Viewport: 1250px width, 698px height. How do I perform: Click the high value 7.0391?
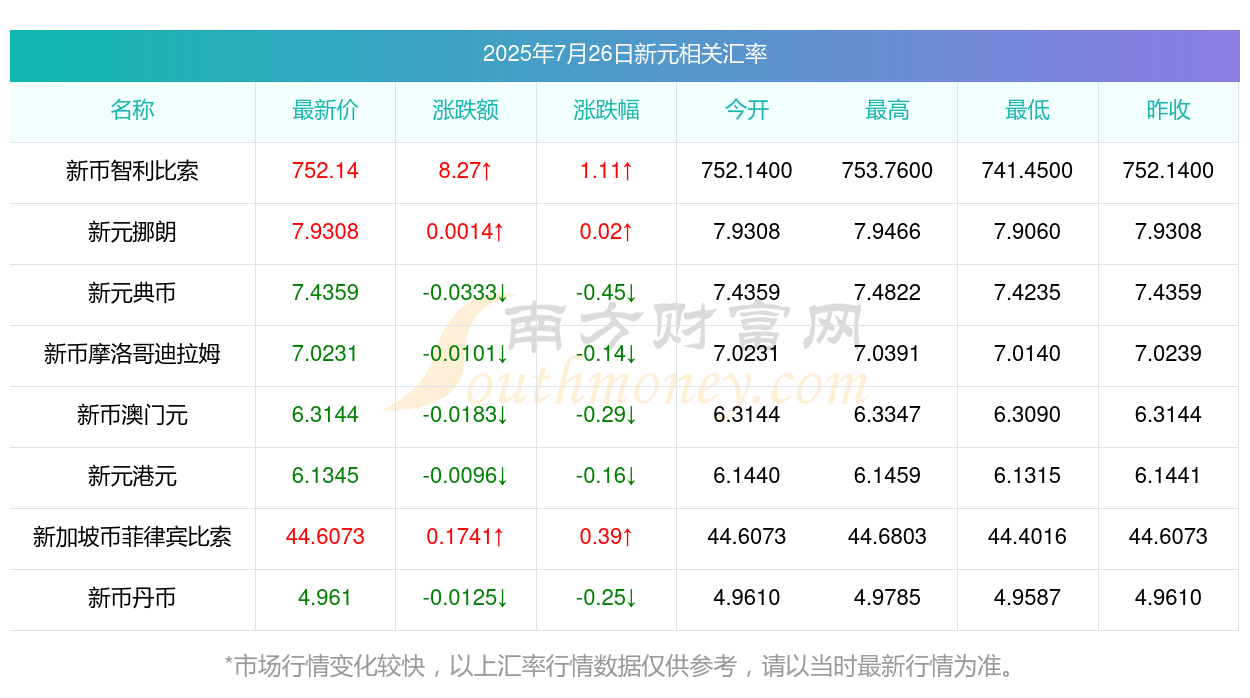(x=887, y=354)
